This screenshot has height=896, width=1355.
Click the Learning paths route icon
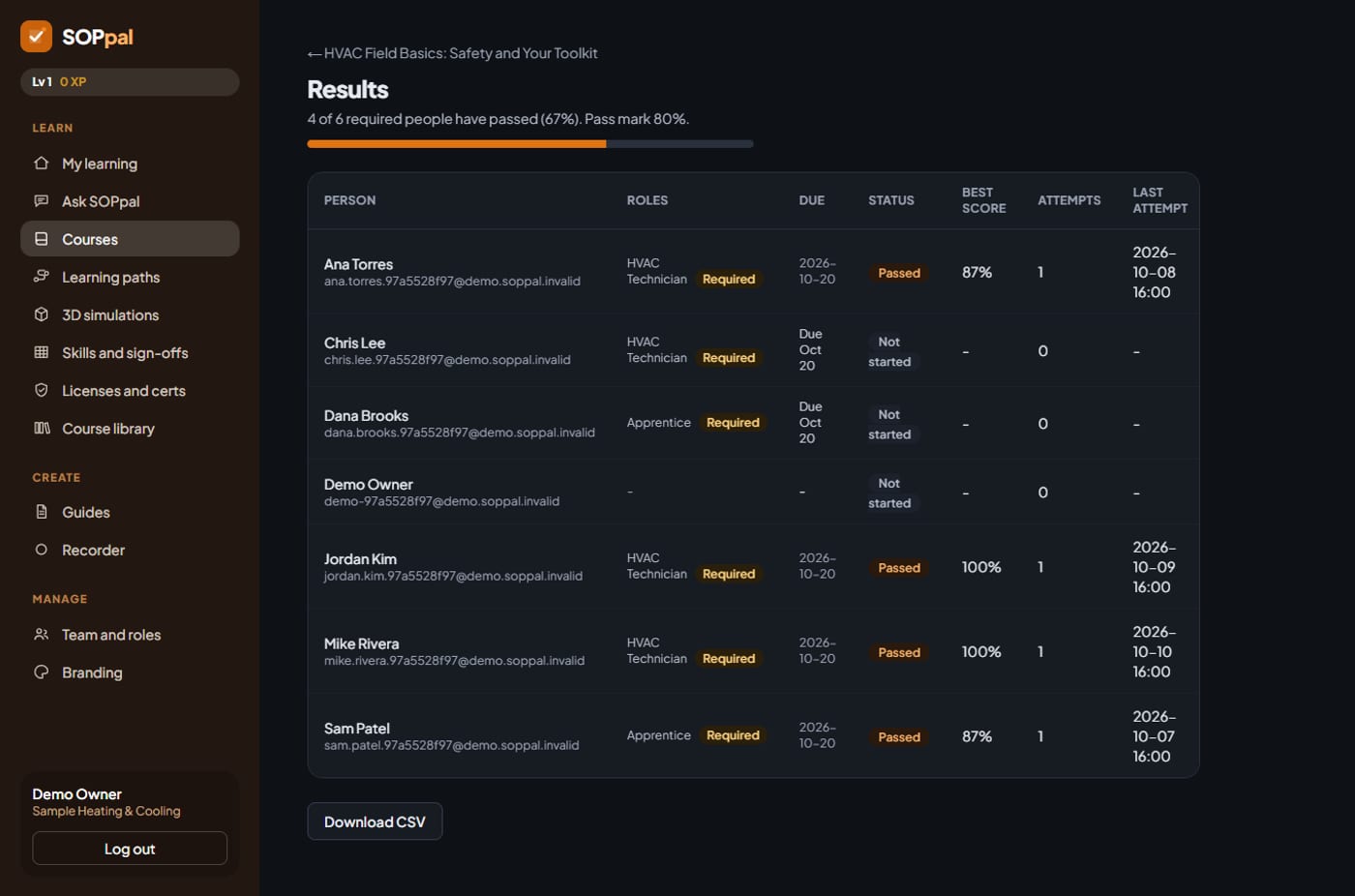tap(42, 277)
